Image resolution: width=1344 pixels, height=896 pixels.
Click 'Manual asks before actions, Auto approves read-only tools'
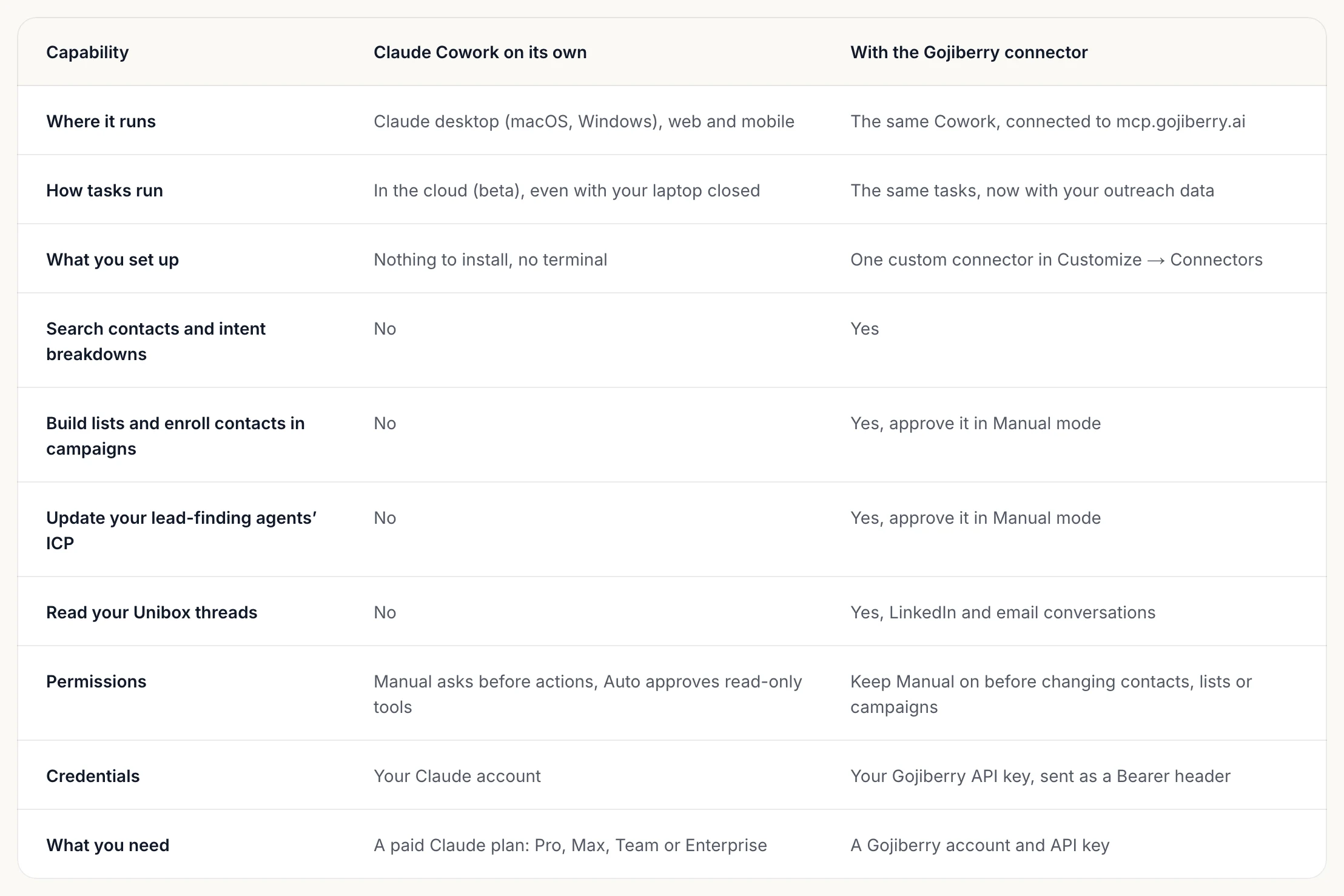click(588, 694)
